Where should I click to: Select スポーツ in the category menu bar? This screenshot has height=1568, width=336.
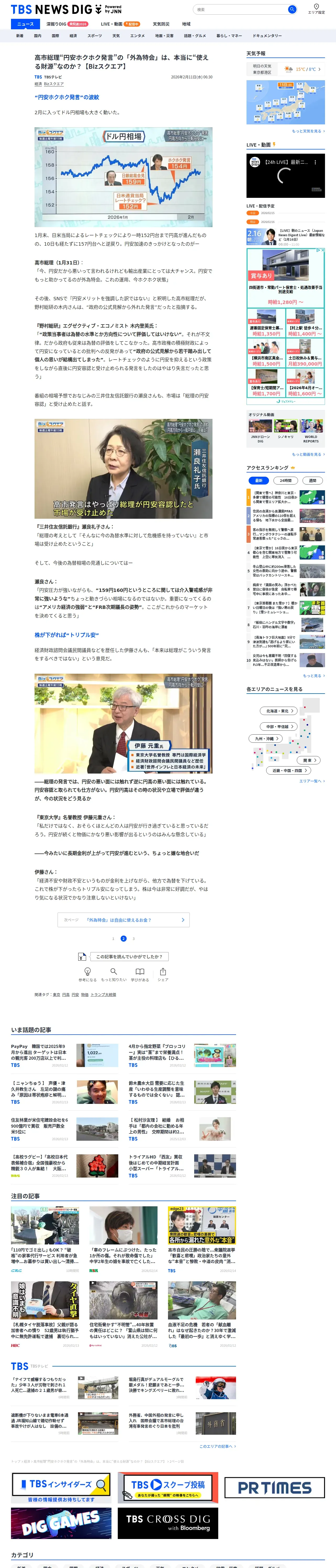click(94, 36)
